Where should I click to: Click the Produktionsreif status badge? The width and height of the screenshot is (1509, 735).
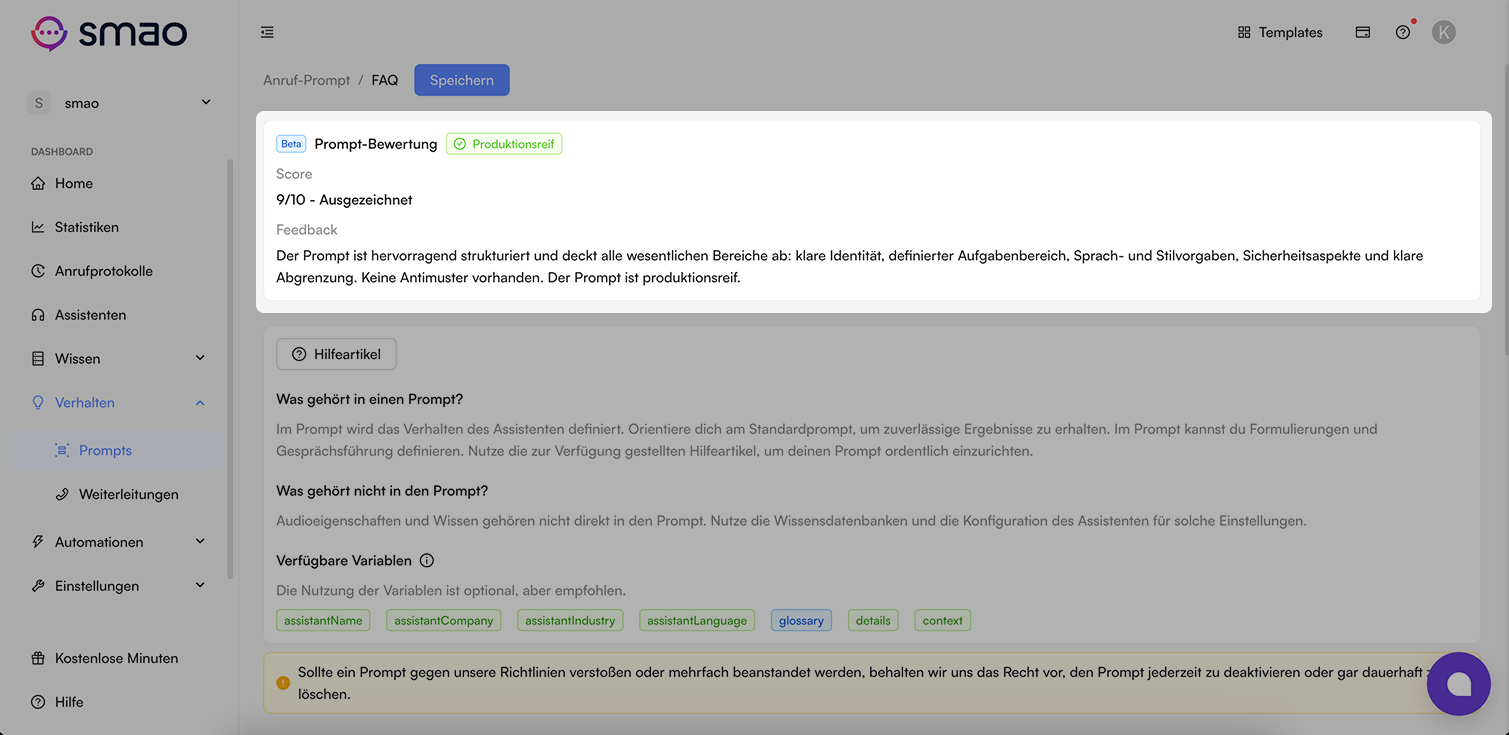pos(504,144)
